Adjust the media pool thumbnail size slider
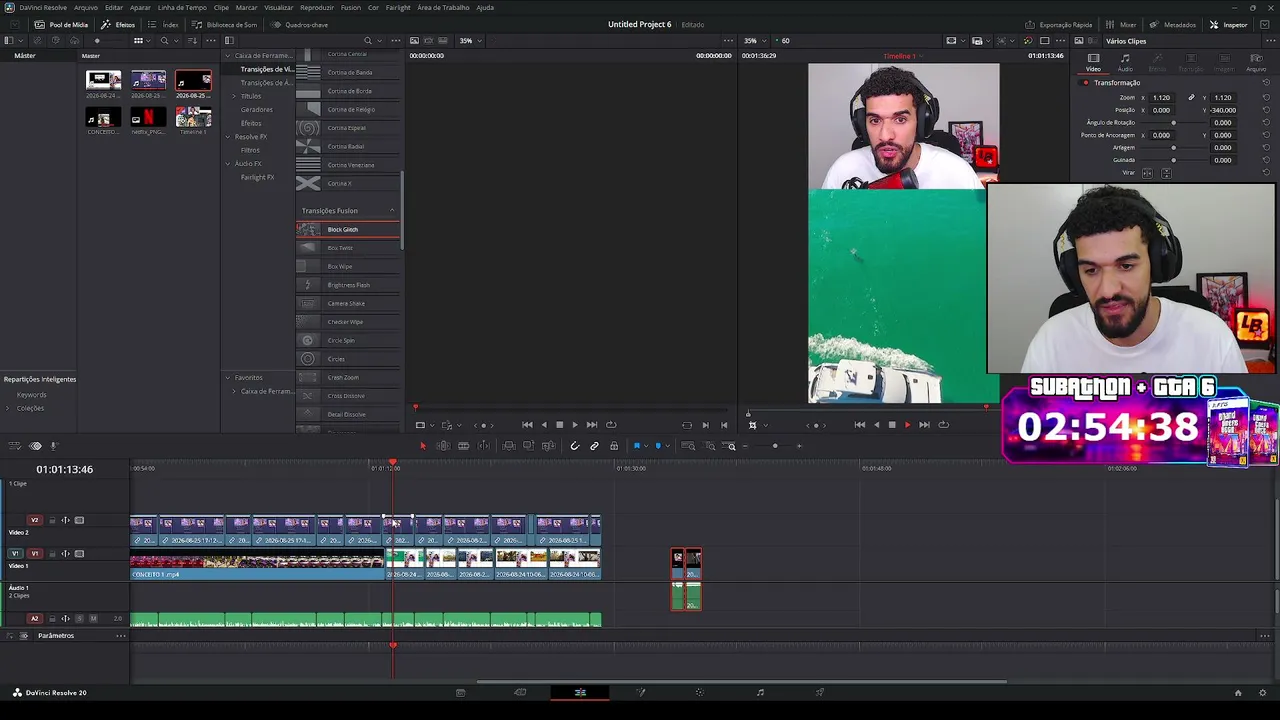 click(97, 41)
